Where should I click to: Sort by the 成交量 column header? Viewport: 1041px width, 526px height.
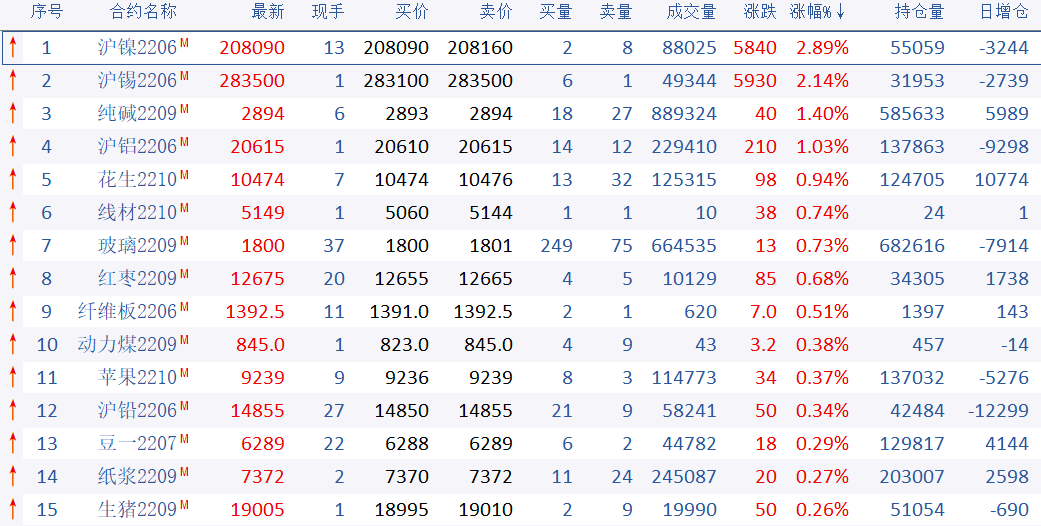click(691, 12)
